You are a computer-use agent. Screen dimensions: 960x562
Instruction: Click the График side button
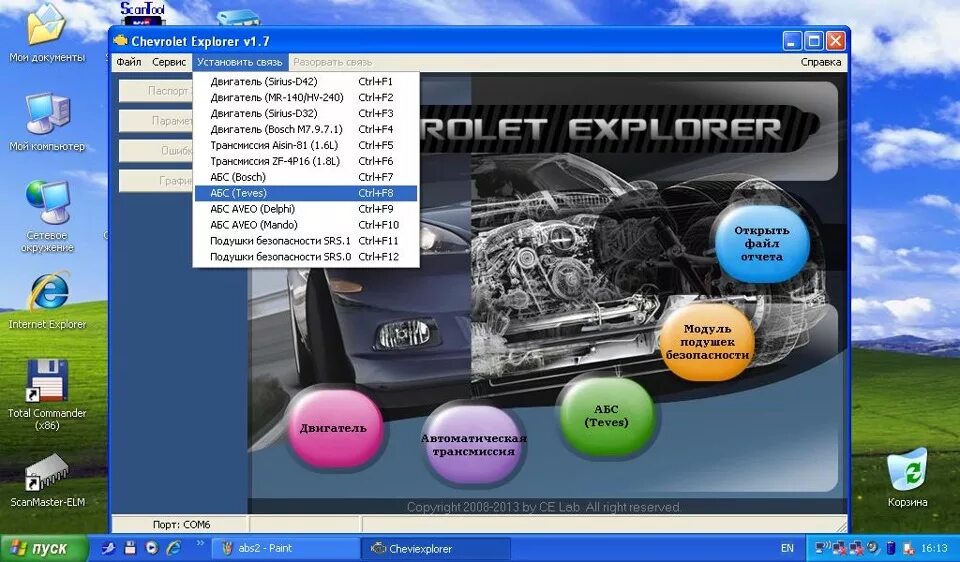coord(156,181)
